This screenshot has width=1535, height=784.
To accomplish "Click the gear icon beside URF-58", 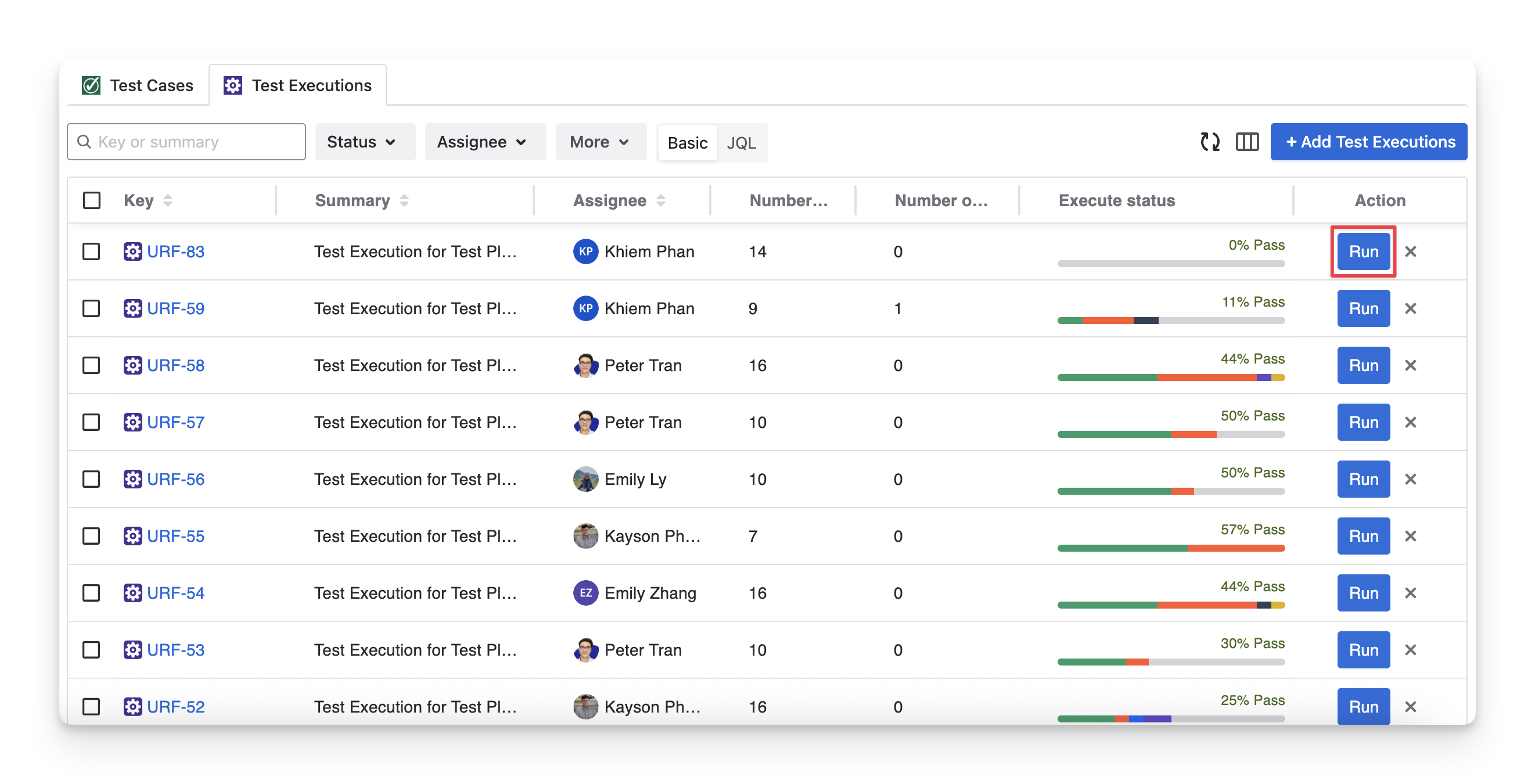I will tap(132, 365).
